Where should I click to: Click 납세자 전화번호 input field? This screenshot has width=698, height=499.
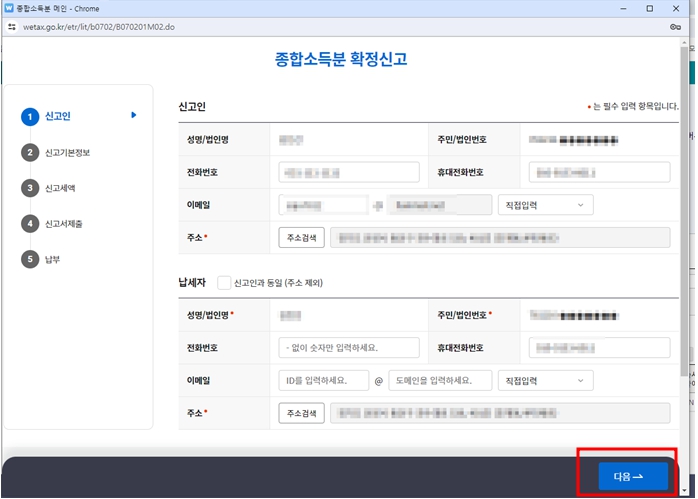click(x=349, y=348)
